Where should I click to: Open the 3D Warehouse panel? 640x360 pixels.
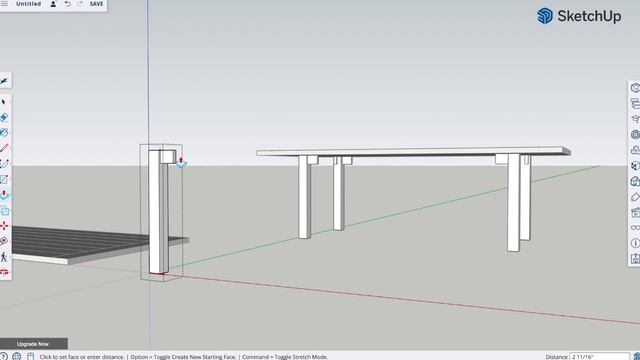click(635, 134)
